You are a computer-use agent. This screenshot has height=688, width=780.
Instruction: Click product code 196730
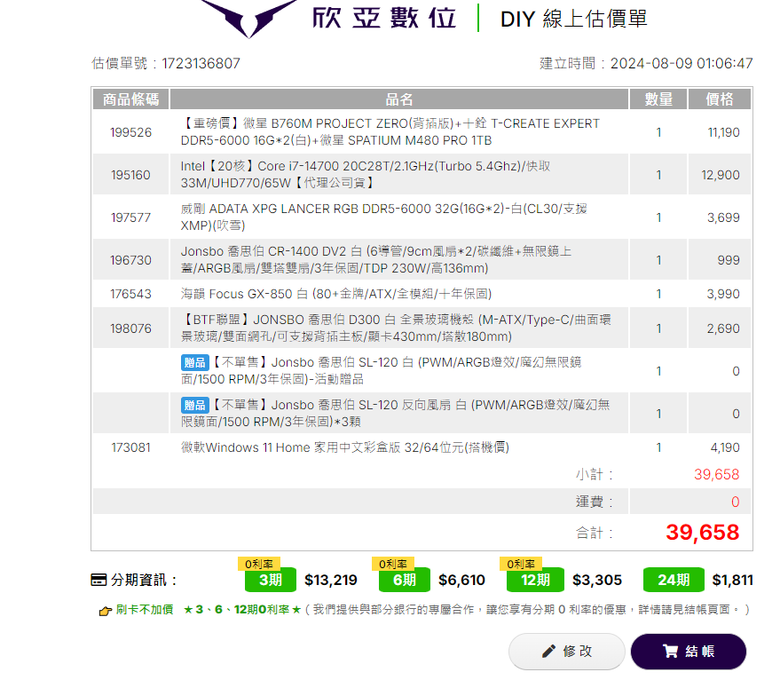coord(131,260)
